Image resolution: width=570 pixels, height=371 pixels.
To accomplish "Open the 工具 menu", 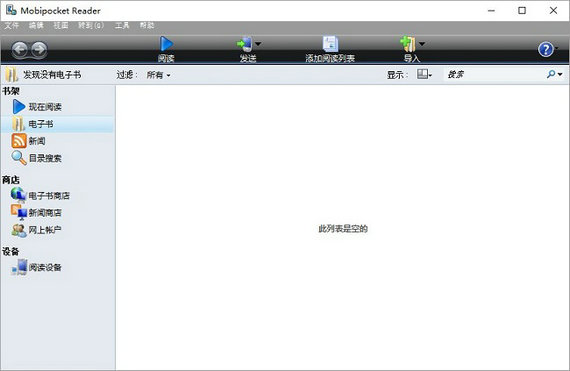I will click(122, 25).
